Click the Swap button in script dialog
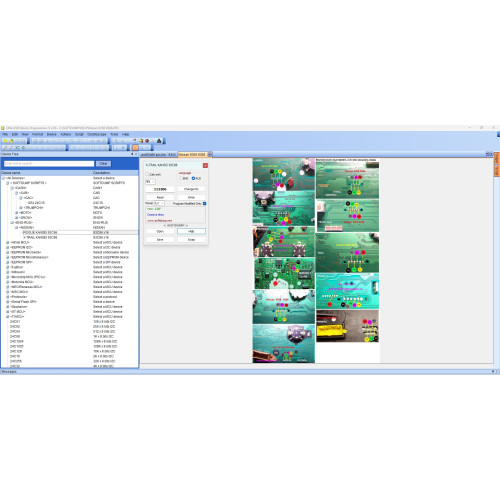 191,240
